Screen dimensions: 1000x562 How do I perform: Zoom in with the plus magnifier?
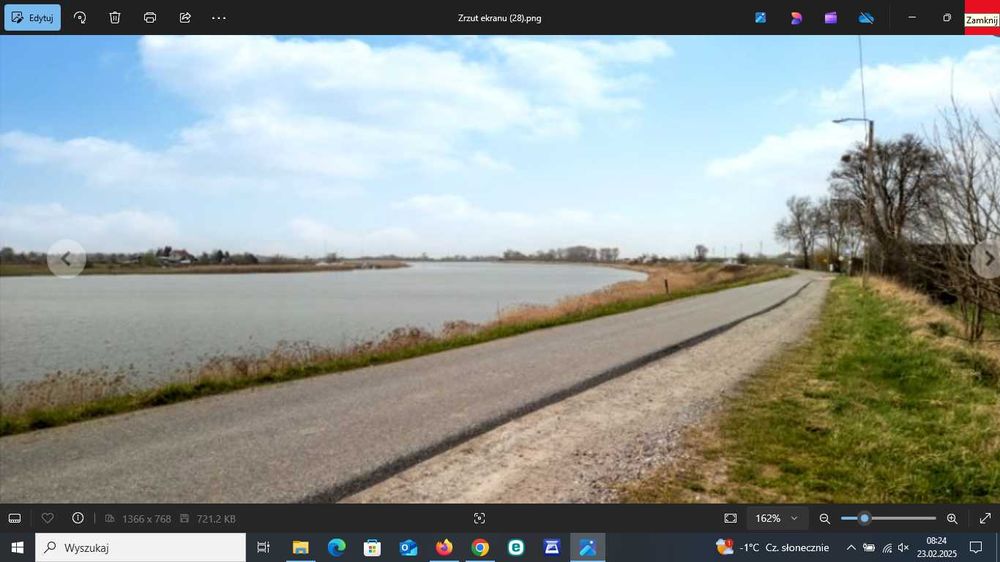[952, 519]
